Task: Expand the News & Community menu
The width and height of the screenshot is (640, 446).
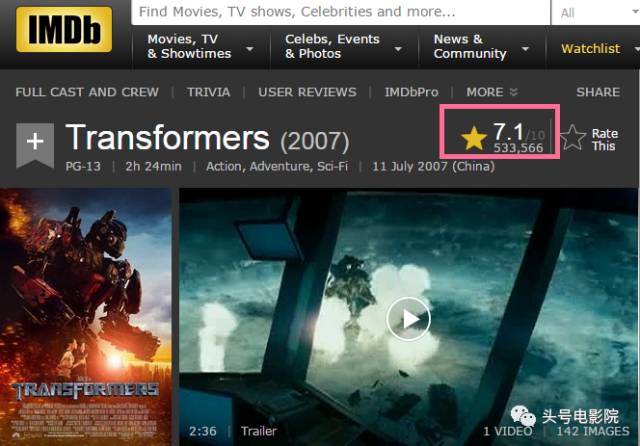Action: [482, 47]
